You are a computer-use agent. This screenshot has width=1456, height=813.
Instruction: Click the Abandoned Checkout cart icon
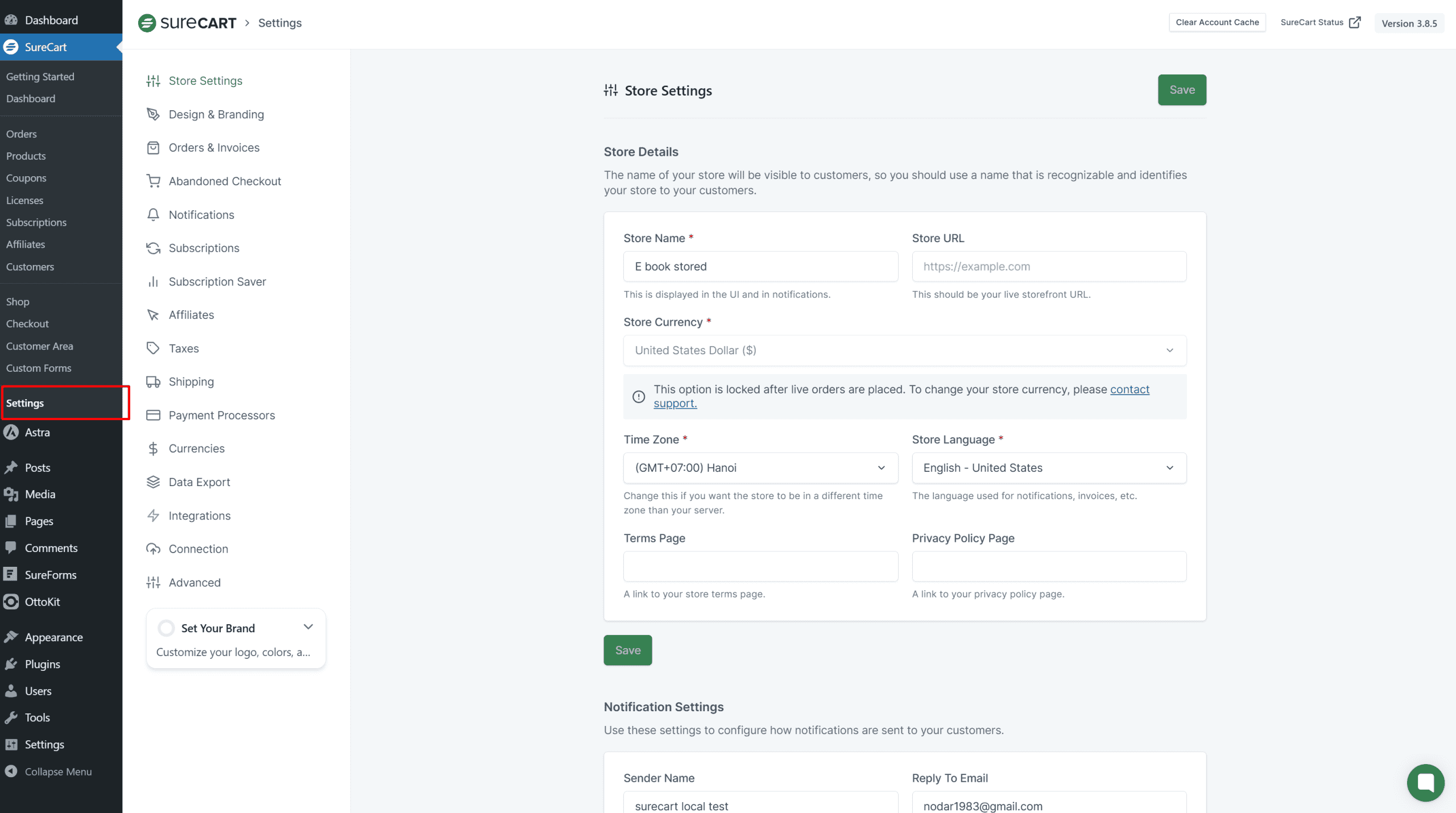click(153, 181)
